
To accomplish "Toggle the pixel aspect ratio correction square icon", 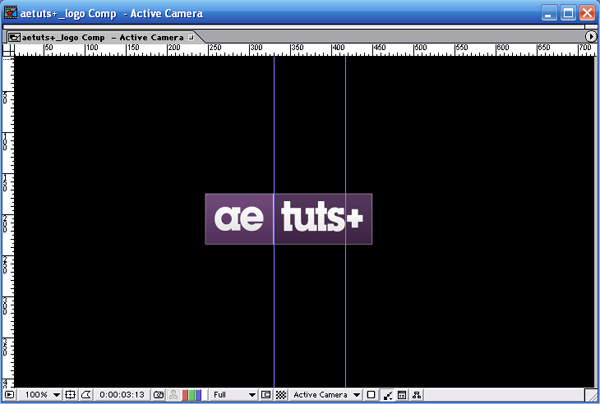I will coord(371,395).
